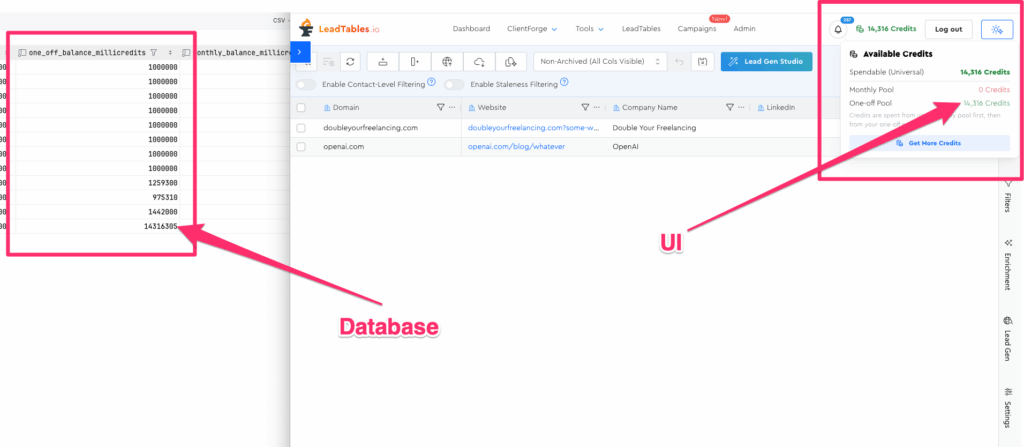Click the notifications bell icon

[x=838, y=30]
